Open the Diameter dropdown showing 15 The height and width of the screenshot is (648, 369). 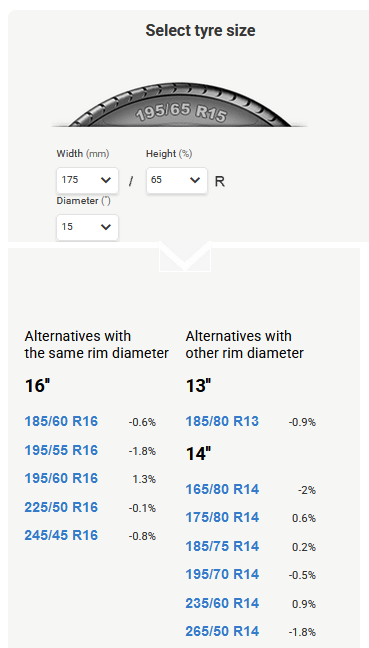pyautogui.click(x=87, y=227)
